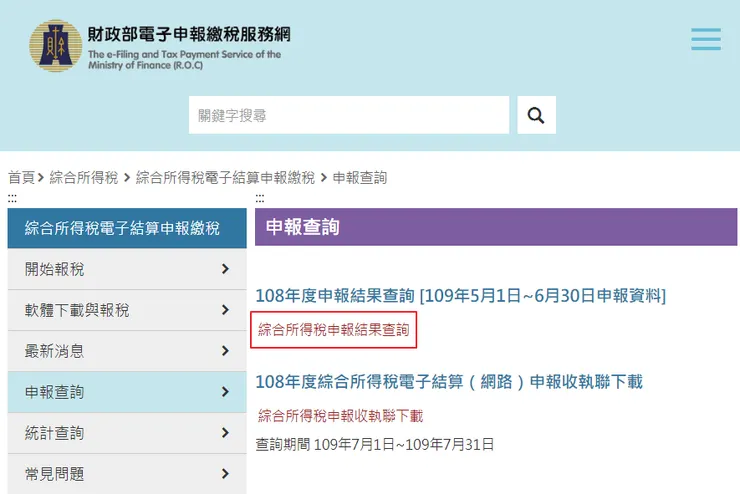Image resolution: width=740 pixels, height=494 pixels.
Task: Open 軟體下載與報稅 sidebar menu item
Action: point(127,310)
